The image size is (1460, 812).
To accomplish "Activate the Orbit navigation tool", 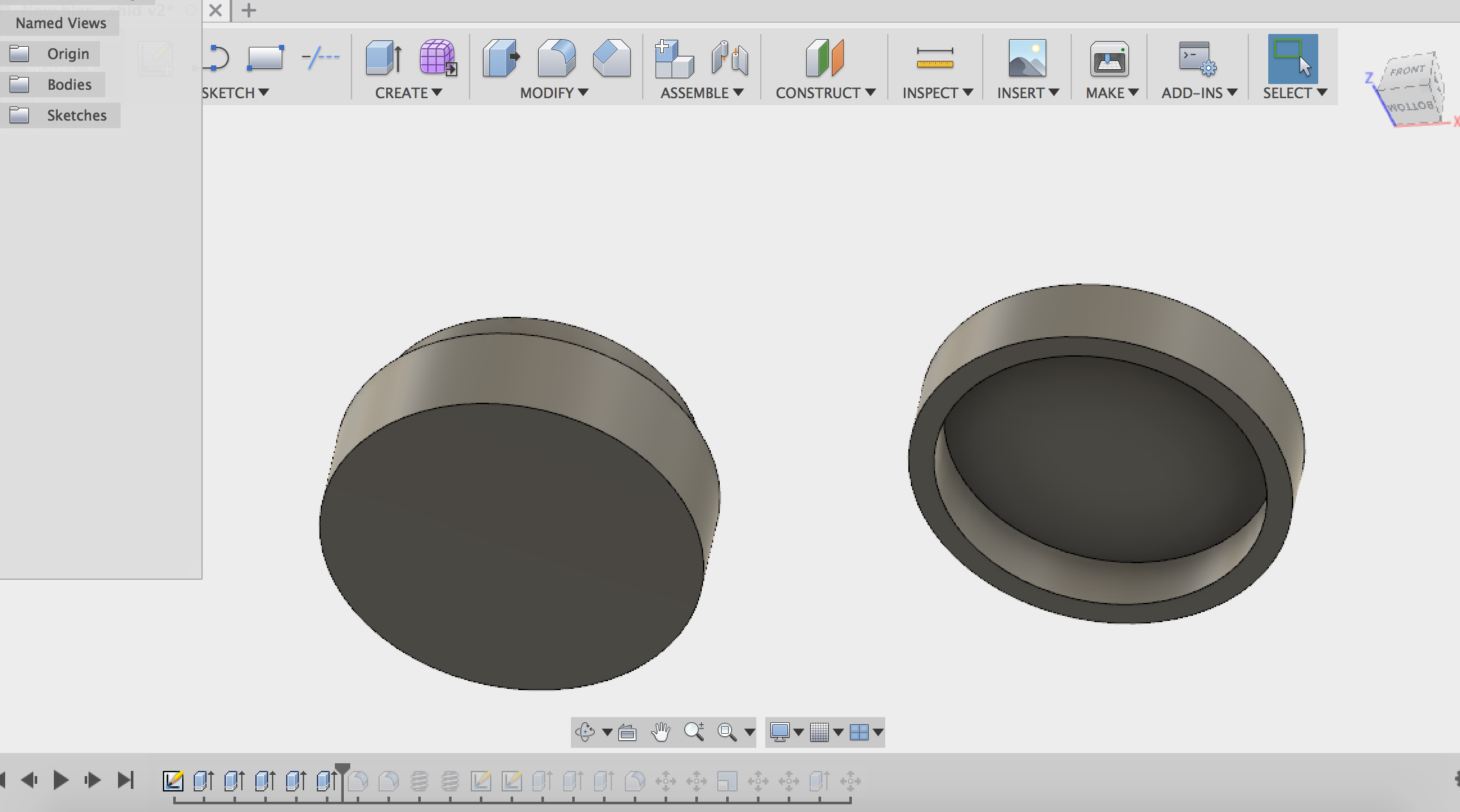I will [584, 732].
